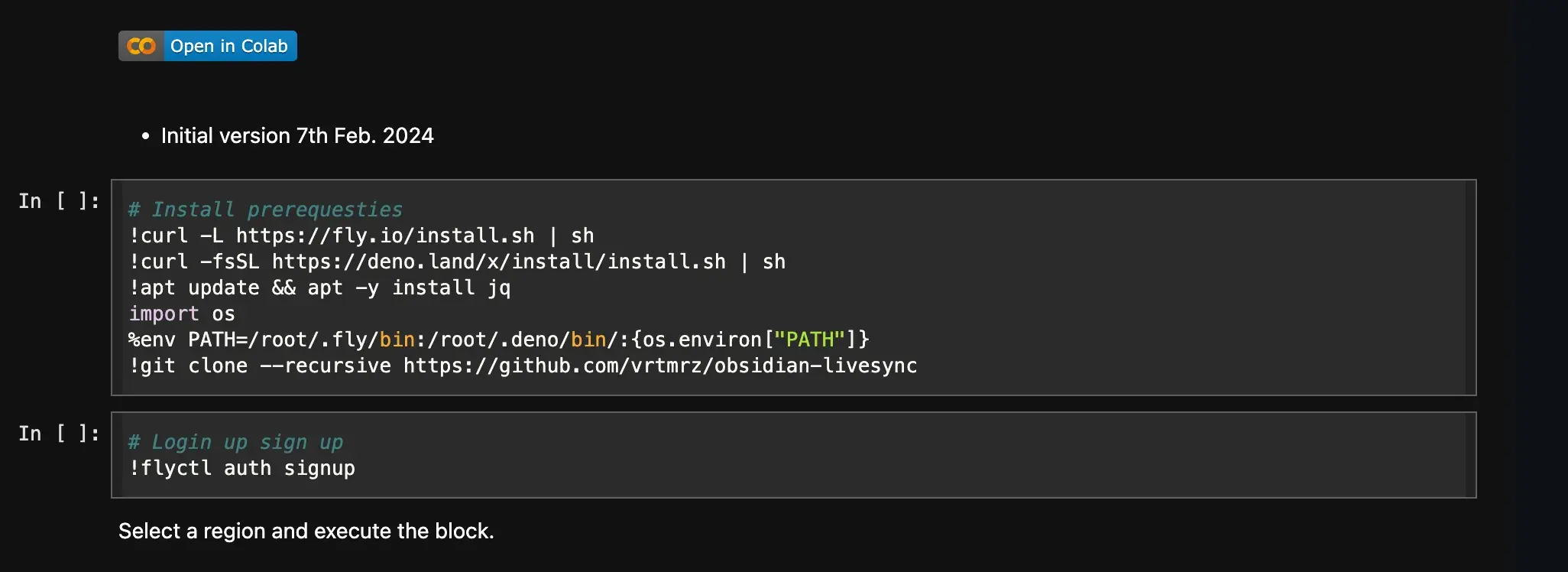Click the apt update install jq line
This screenshot has width=1568, height=572.
pyautogui.click(x=319, y=288)
